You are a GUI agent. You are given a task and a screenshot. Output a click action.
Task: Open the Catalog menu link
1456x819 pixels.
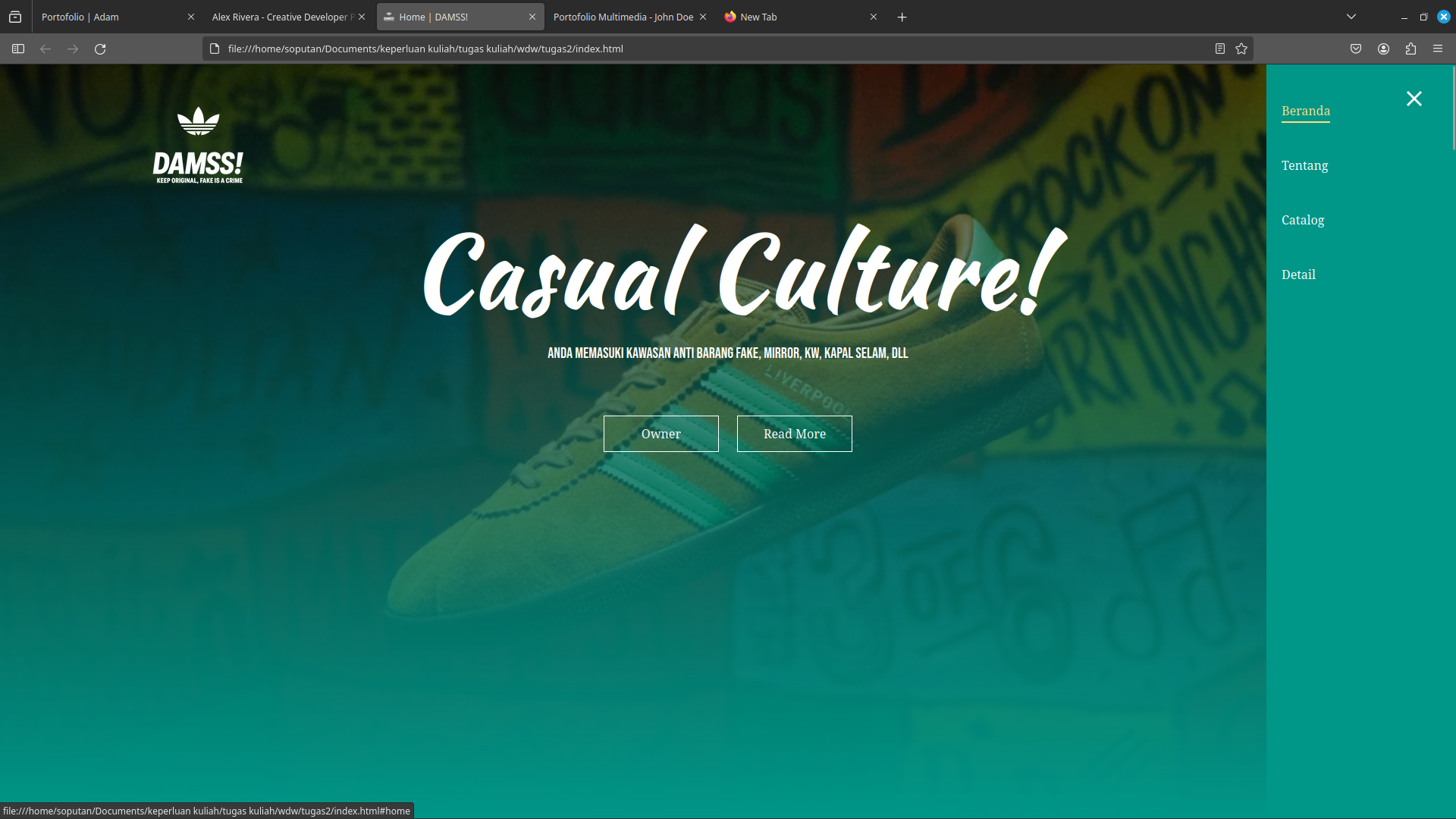tap(1303, 220)
